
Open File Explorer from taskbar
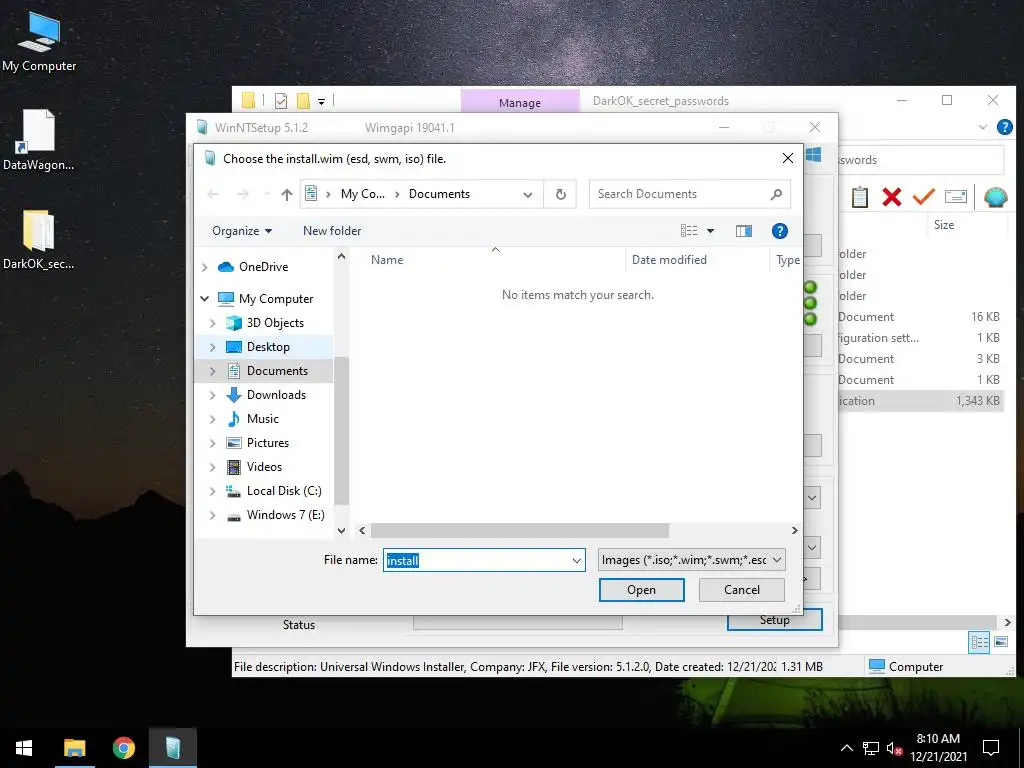pos(74,748)
